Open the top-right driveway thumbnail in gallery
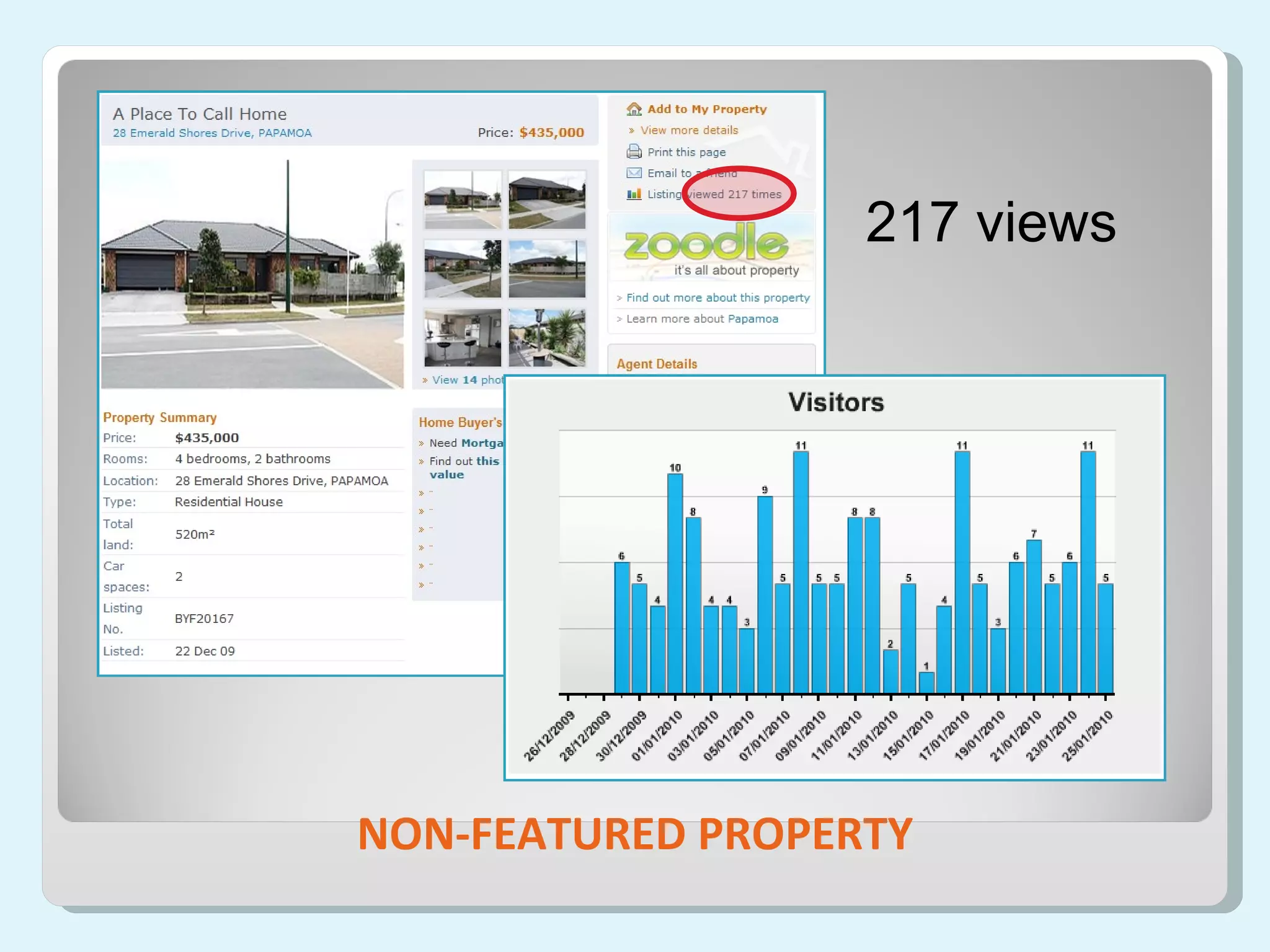 (547, 200)
